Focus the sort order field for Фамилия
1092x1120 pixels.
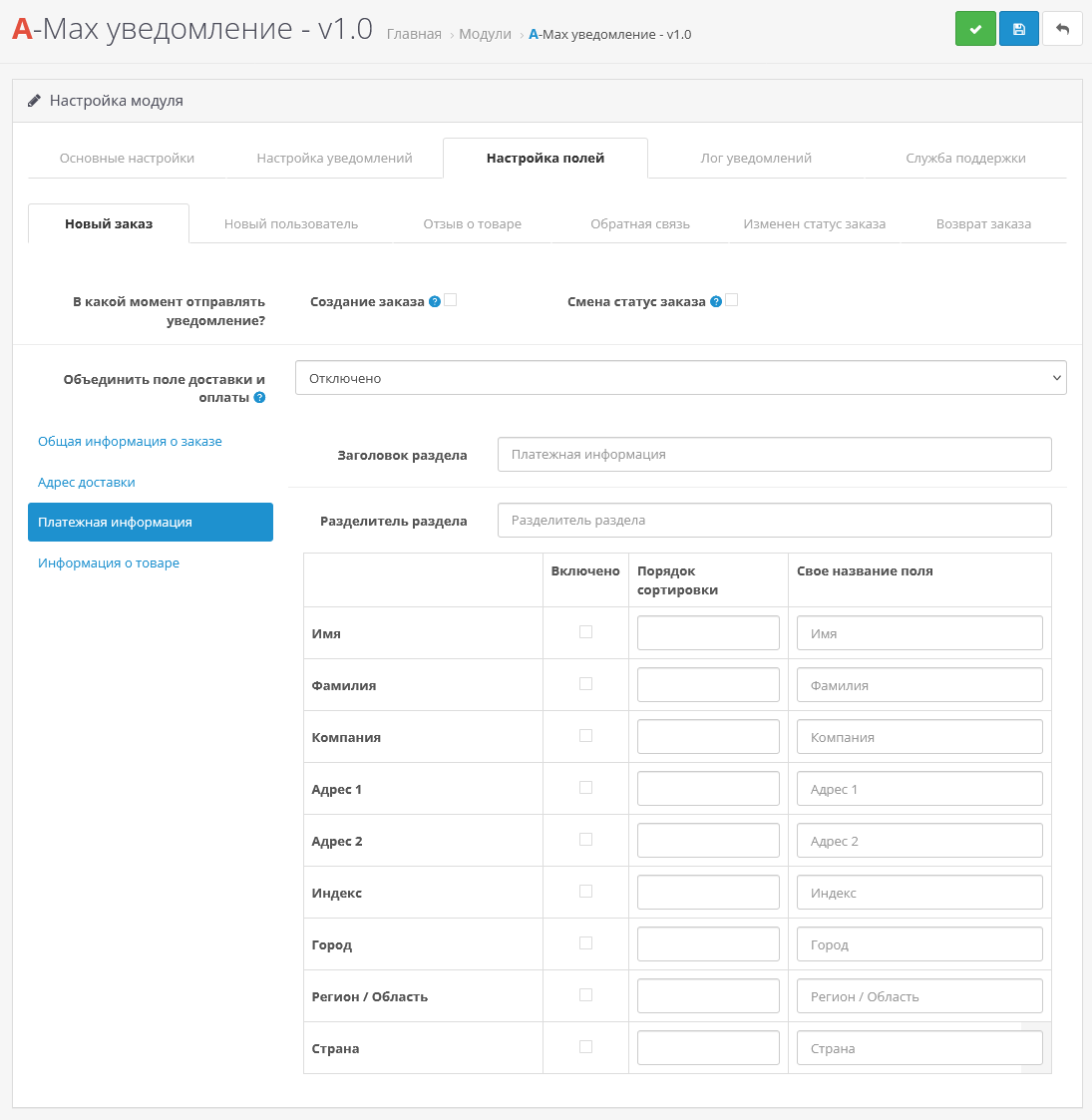708,685
